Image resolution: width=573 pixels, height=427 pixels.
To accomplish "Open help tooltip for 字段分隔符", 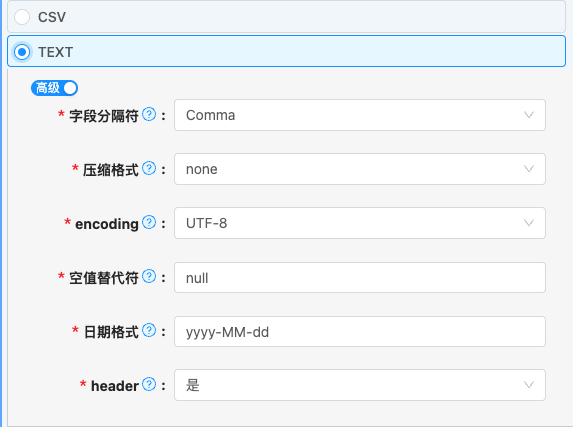I will coord(149,114).
